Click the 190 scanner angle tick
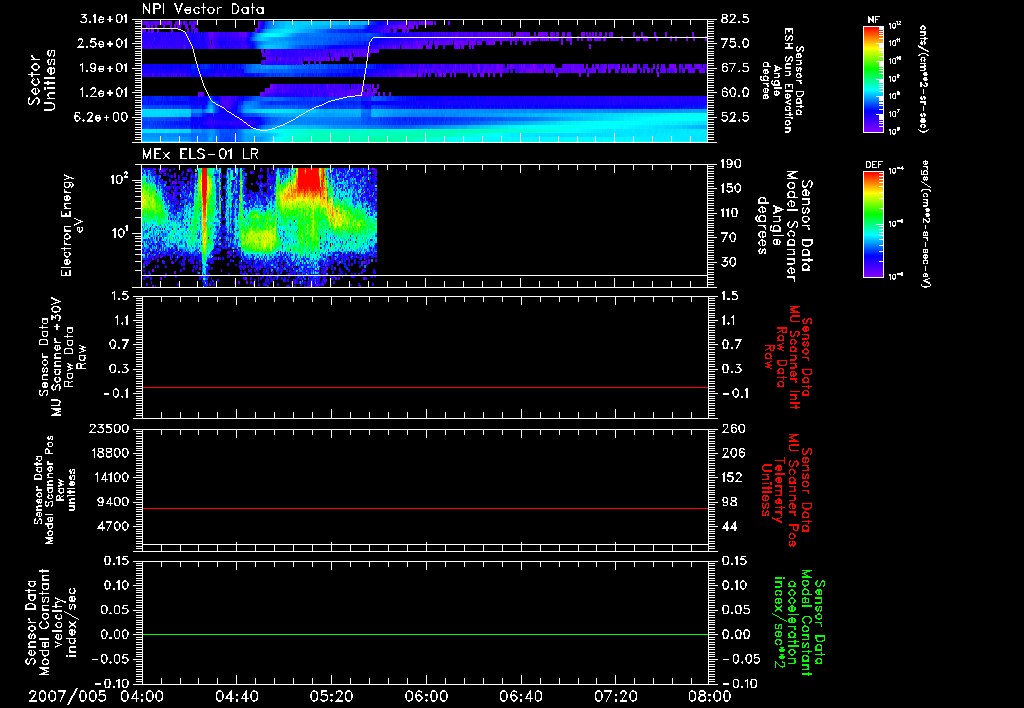This screenshot has height=708, width=1024. pyautogui.click(x=731, y=164)
